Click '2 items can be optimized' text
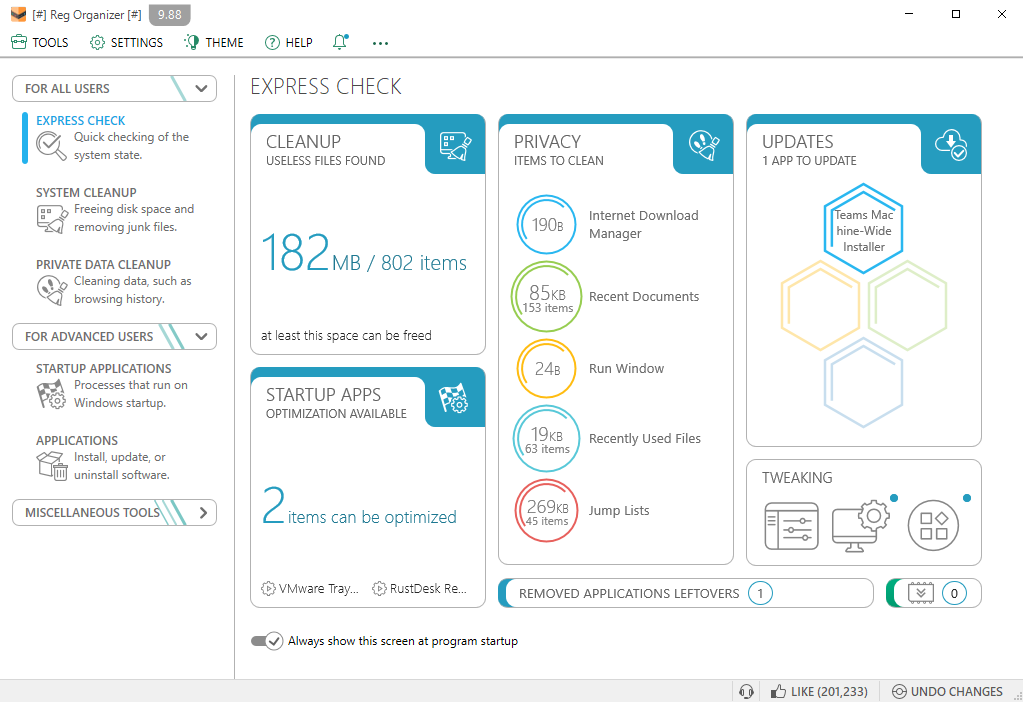Viewport: 1023px width, 702px height. pos(359,508)
